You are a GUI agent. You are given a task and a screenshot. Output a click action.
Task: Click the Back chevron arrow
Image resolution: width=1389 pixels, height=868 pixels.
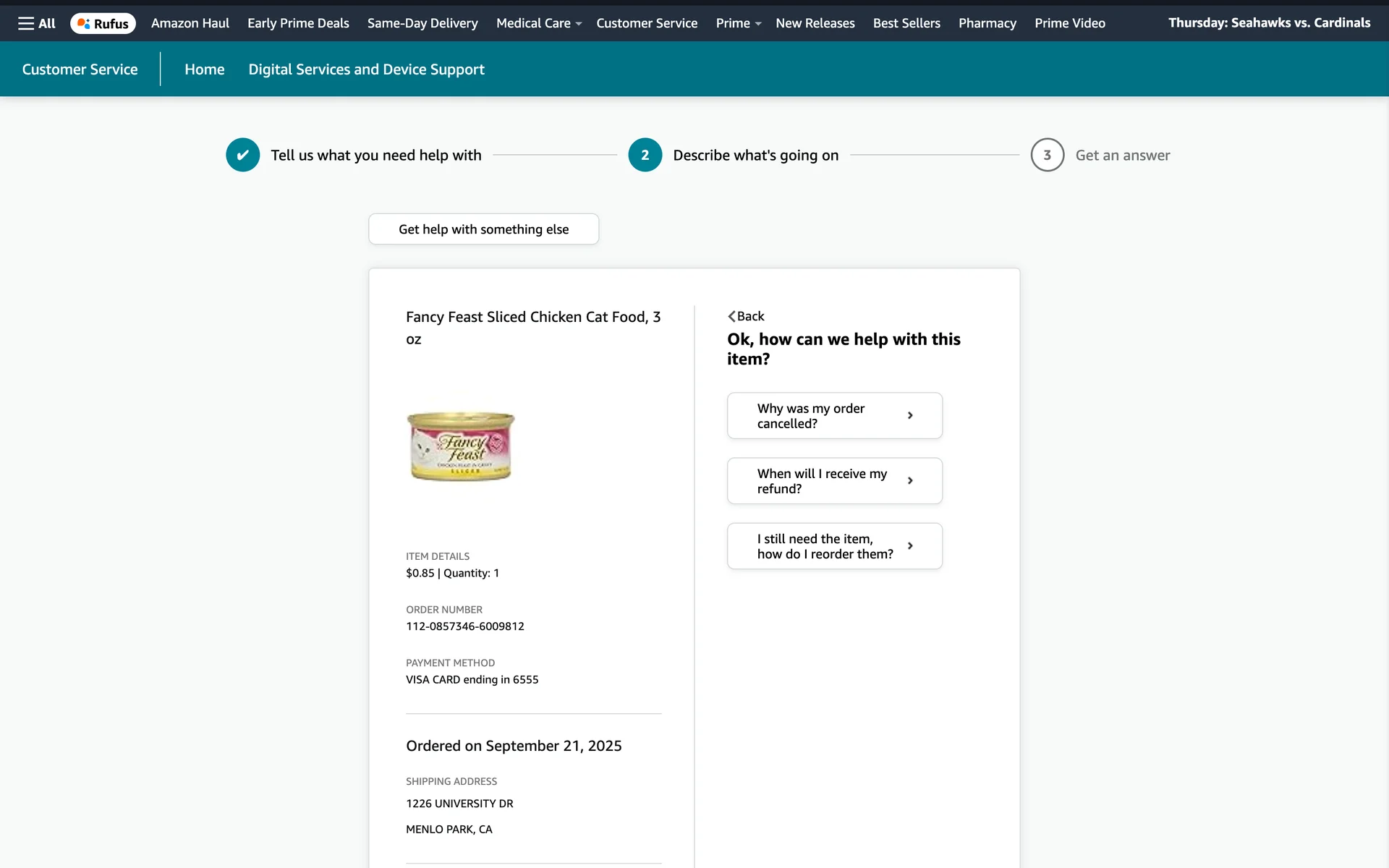[x=732, y=316]
